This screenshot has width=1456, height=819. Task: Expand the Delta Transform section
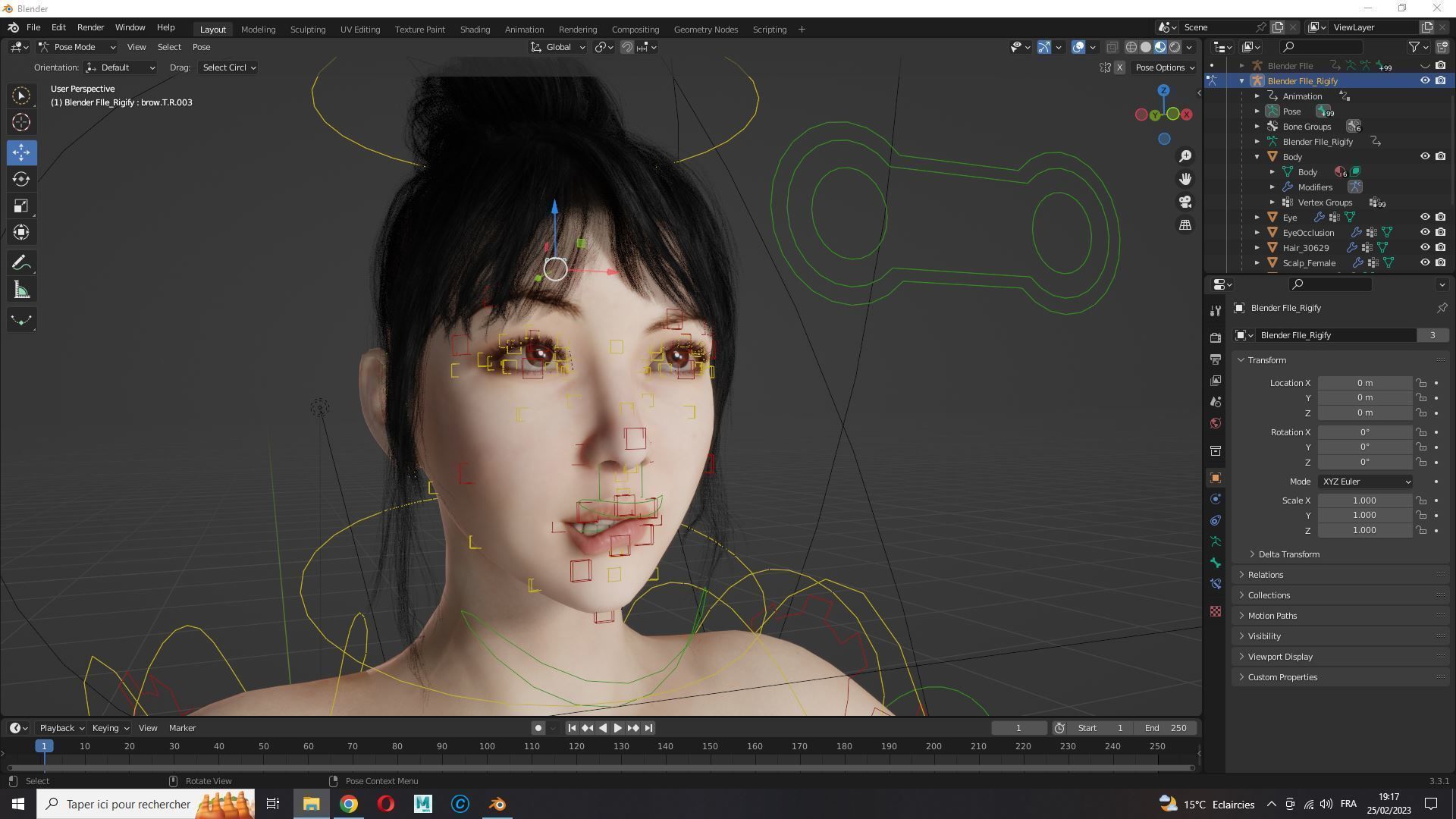1288,554
